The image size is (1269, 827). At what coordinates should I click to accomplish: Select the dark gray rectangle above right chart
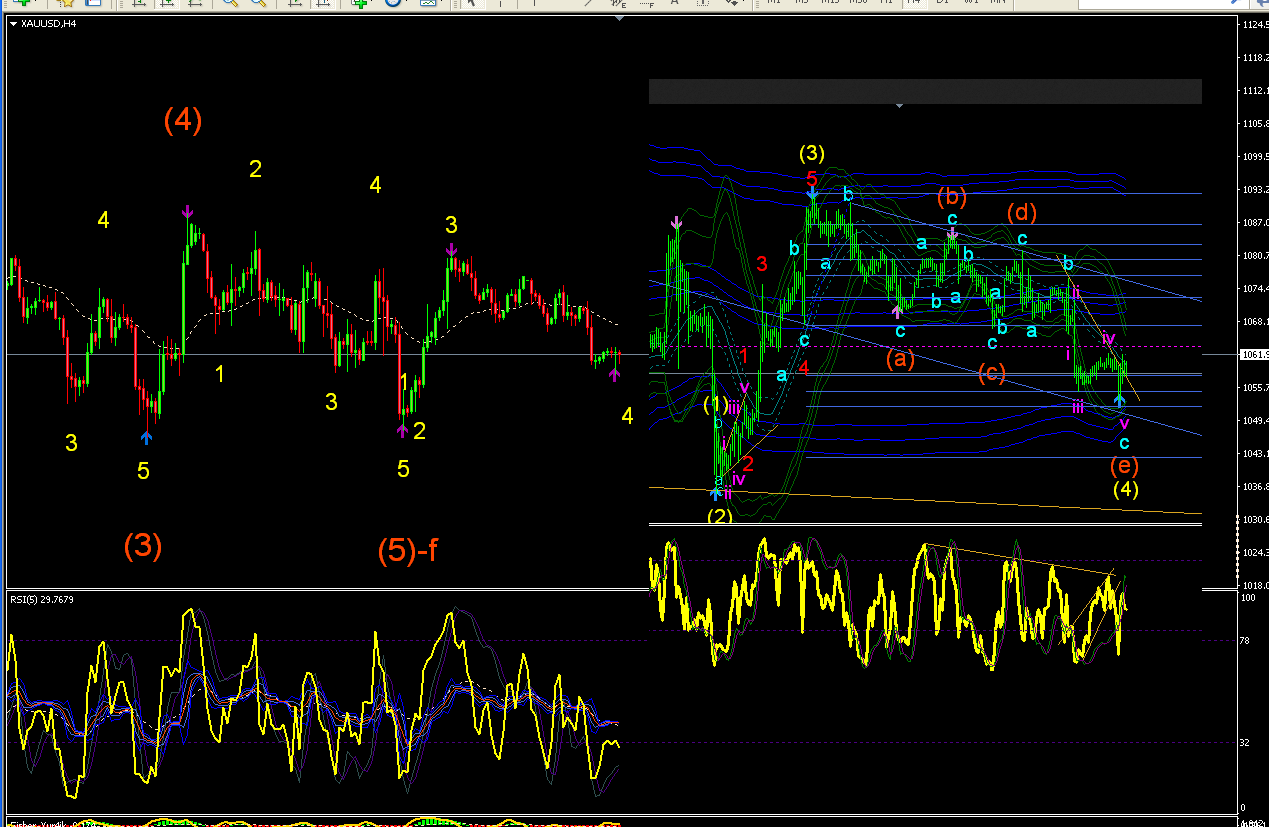925,91
